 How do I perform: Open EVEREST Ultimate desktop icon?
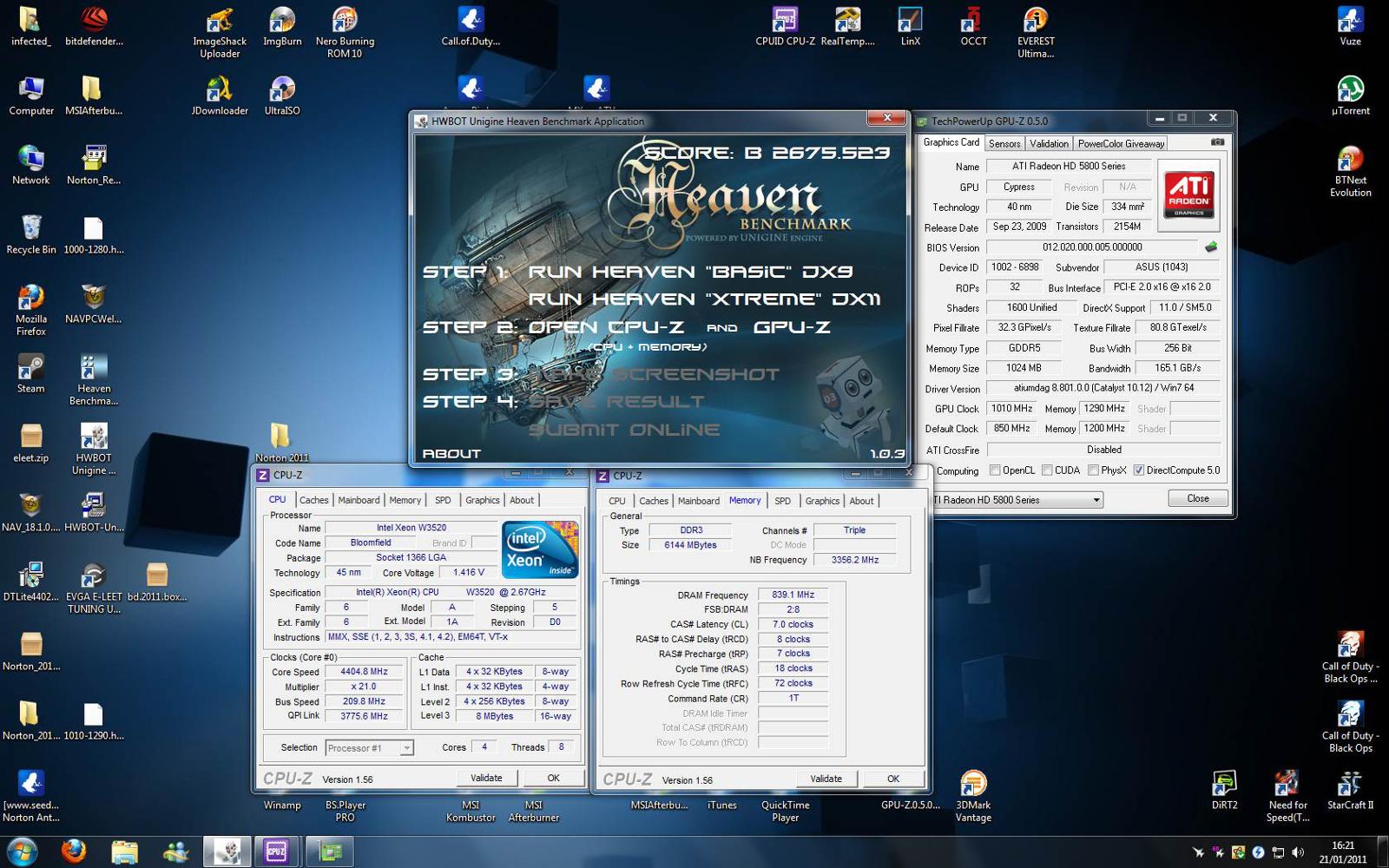click(1035, 33)
